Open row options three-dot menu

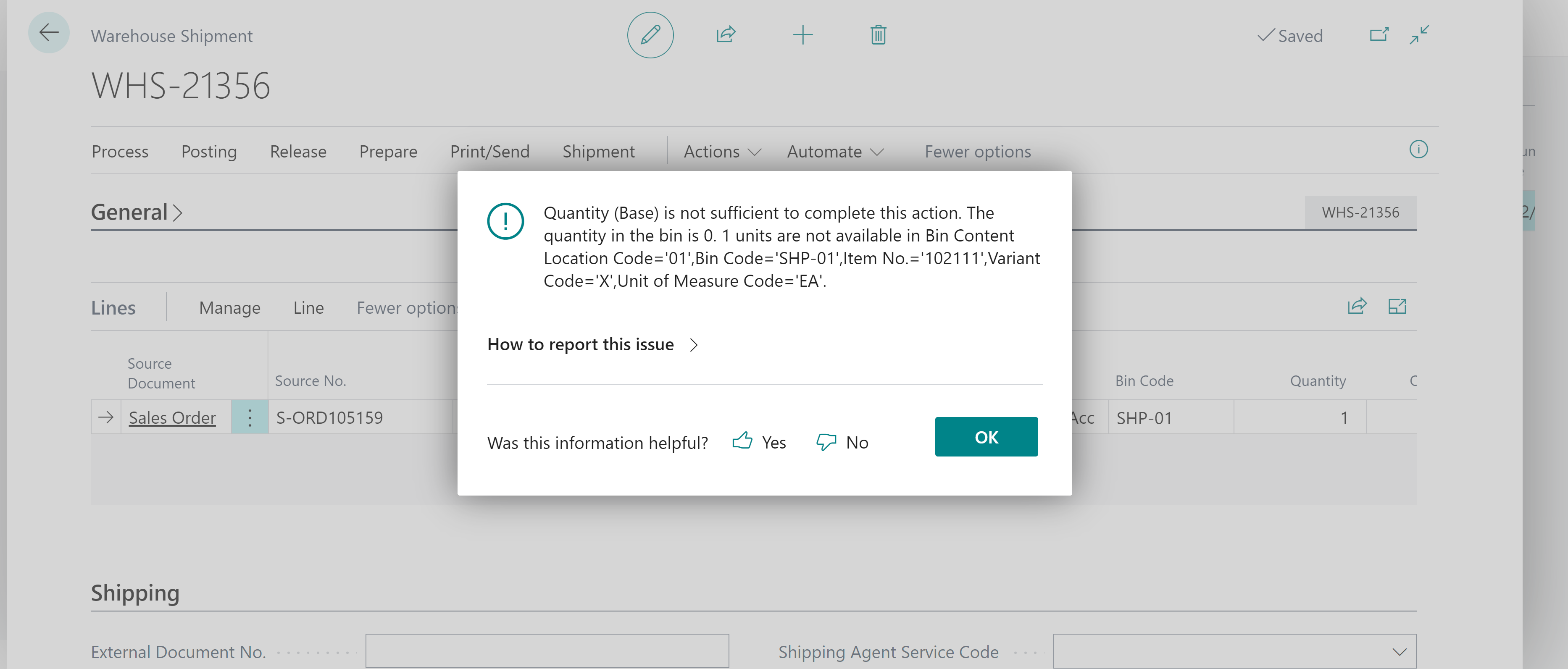[250, 417]
